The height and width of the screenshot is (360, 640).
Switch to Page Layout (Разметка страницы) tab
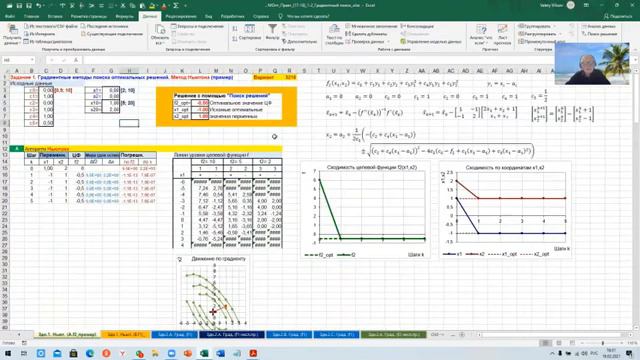click(89, 16)
